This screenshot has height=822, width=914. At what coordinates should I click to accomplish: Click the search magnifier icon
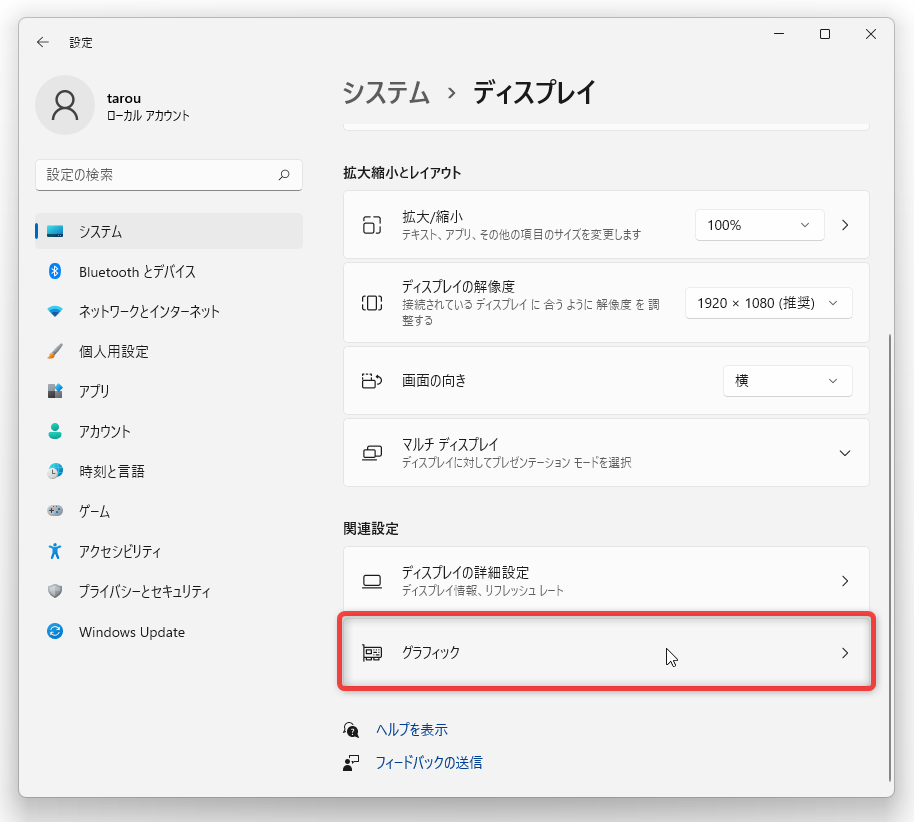[x=284, y=175]
